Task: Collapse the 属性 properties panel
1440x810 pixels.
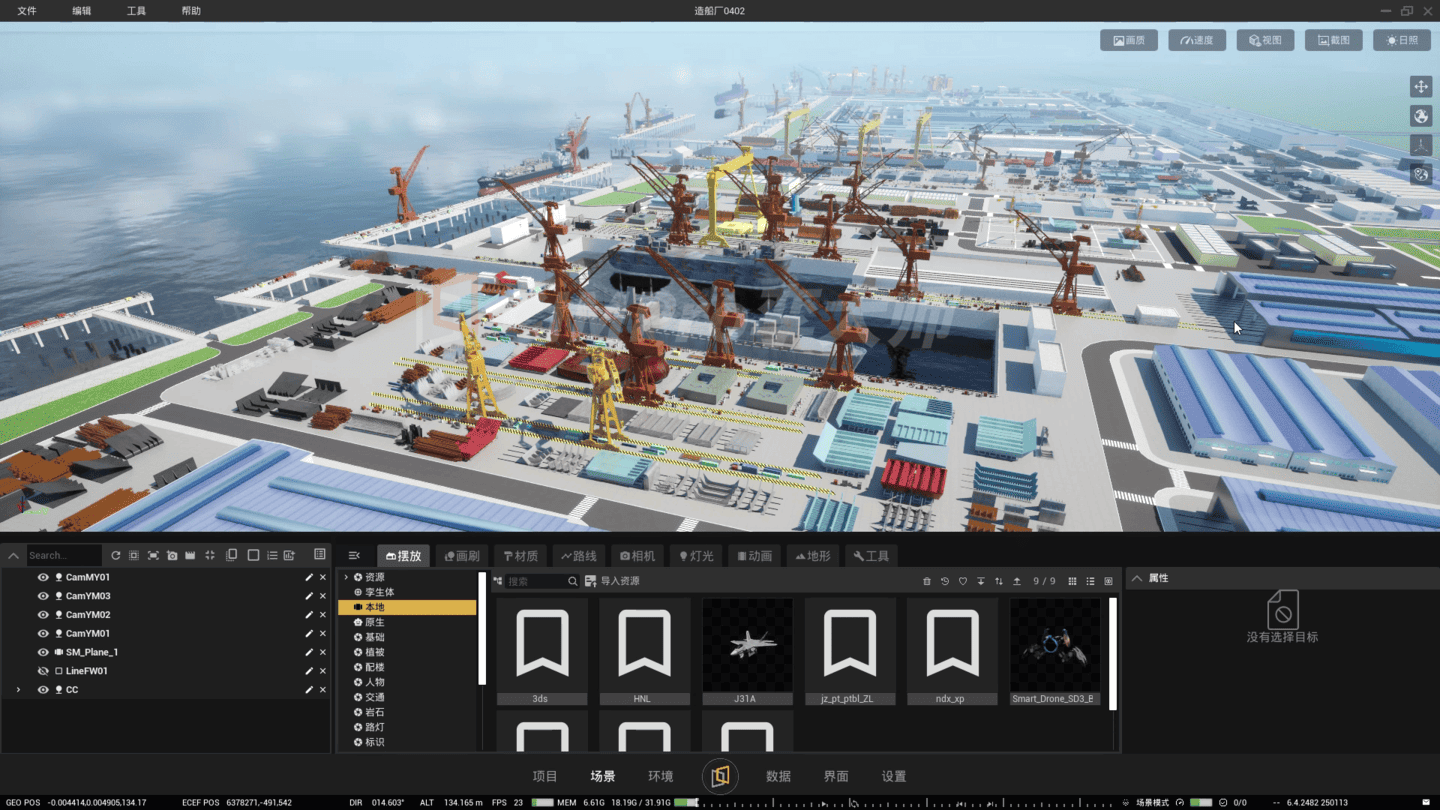Action: pos(1137,578)
